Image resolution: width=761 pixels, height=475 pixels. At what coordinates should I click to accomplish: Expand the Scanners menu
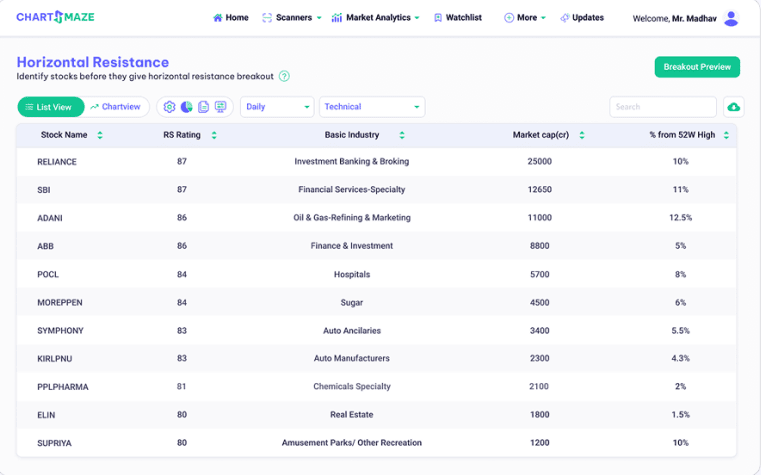292,18
